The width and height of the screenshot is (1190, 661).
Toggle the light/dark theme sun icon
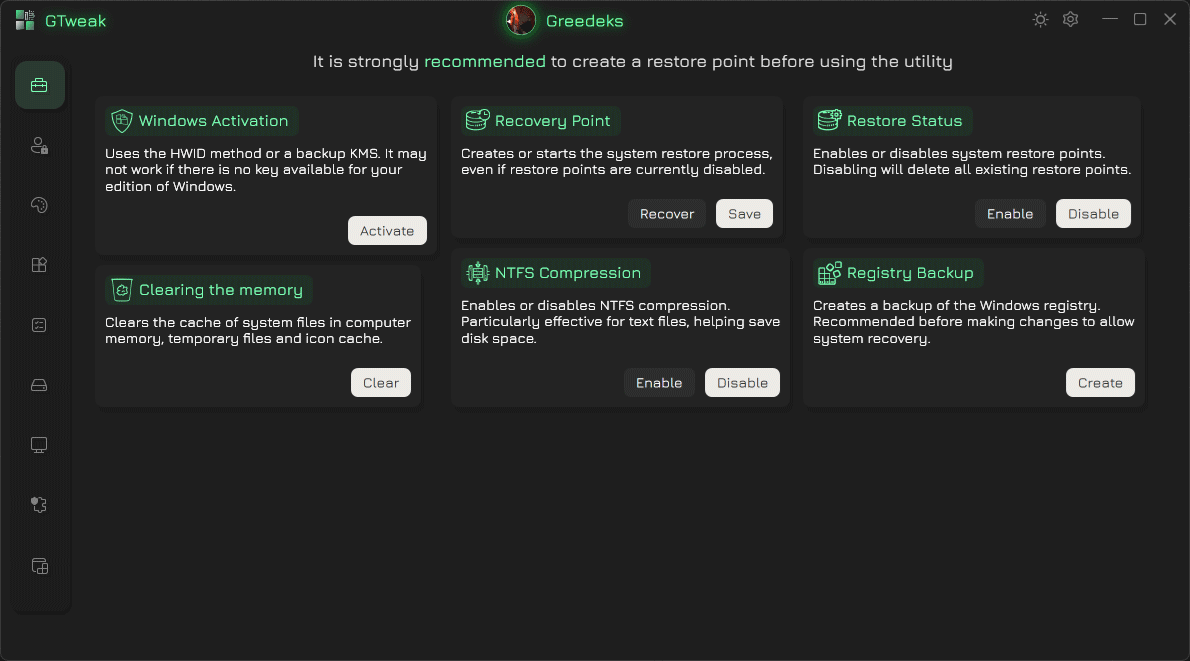click(1040, 20)
